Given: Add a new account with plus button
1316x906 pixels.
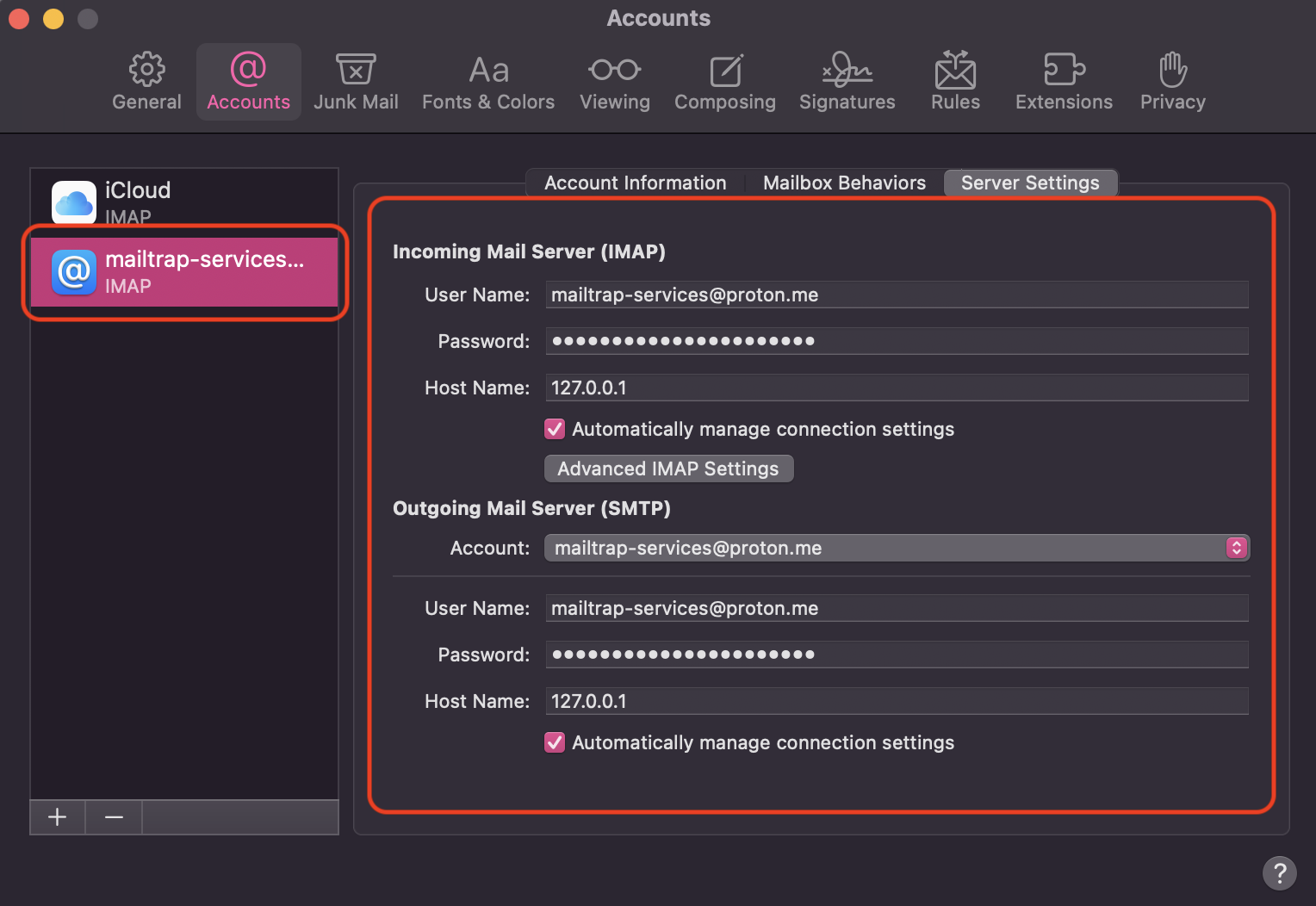Looking at the screenshot, I should pos(58,817).
